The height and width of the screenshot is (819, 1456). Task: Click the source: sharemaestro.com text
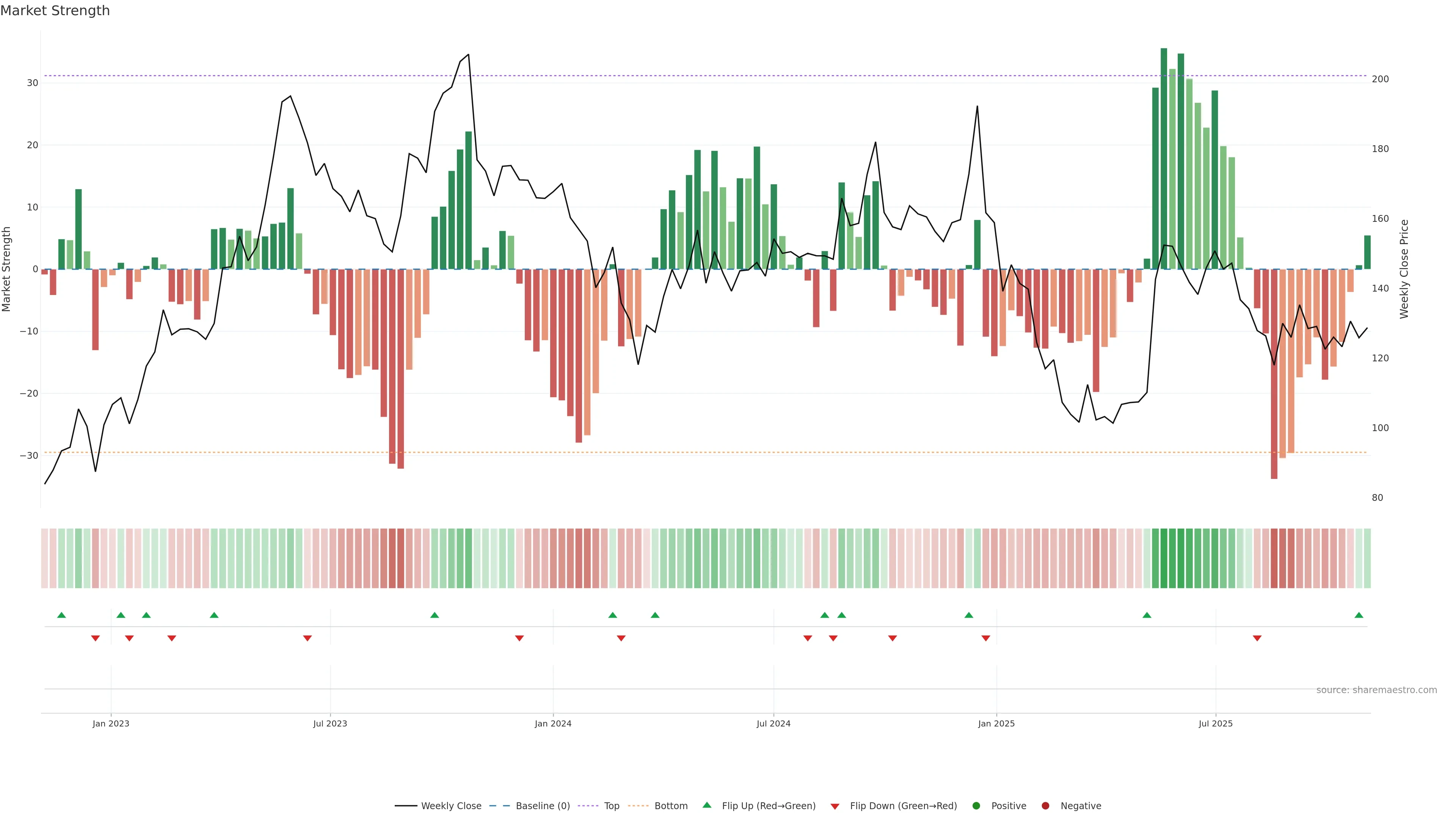point(1376,690)
